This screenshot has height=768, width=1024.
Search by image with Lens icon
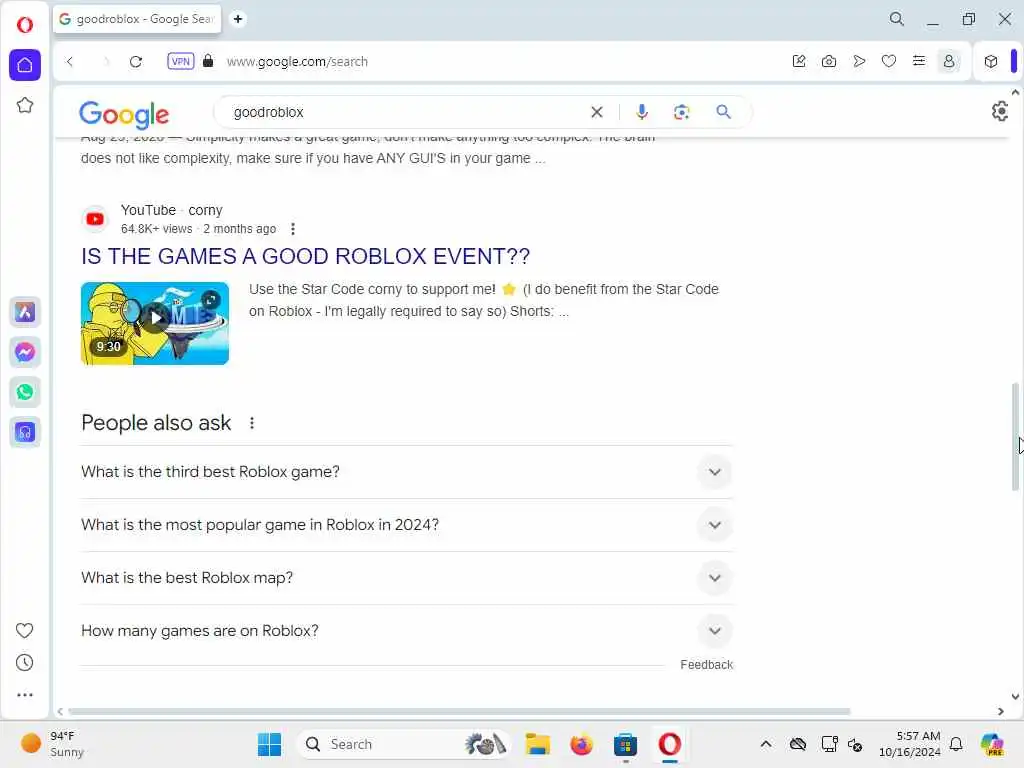[682, 112]
